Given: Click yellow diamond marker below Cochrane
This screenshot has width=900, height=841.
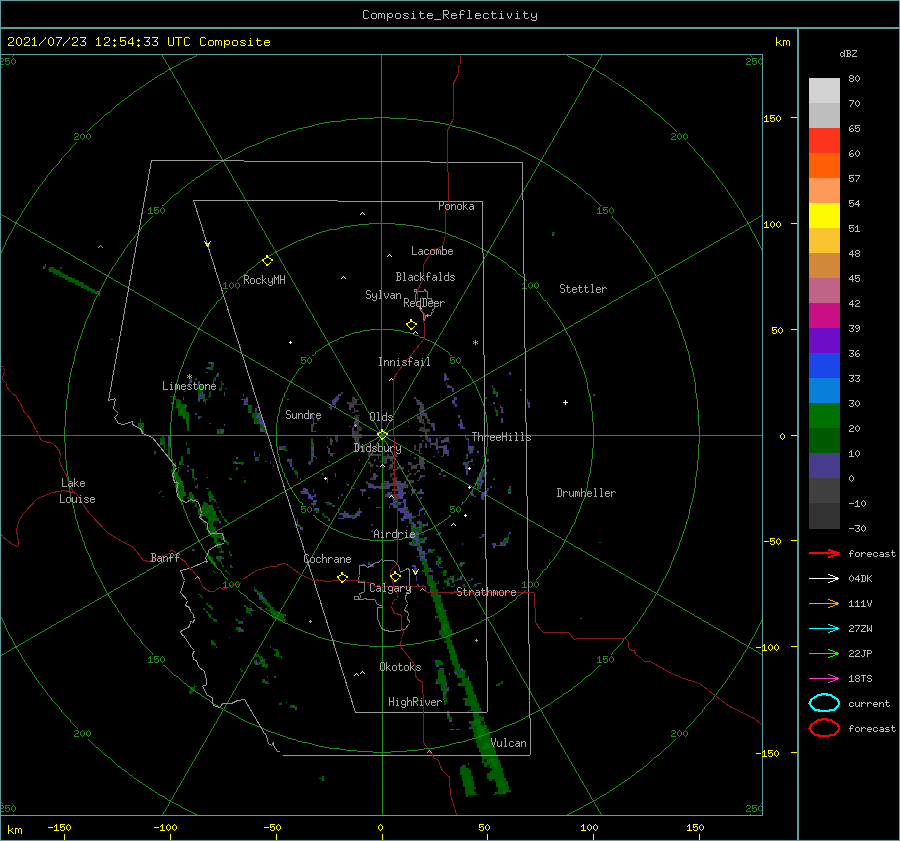Looking at the screenshot, I should [342, 577].
